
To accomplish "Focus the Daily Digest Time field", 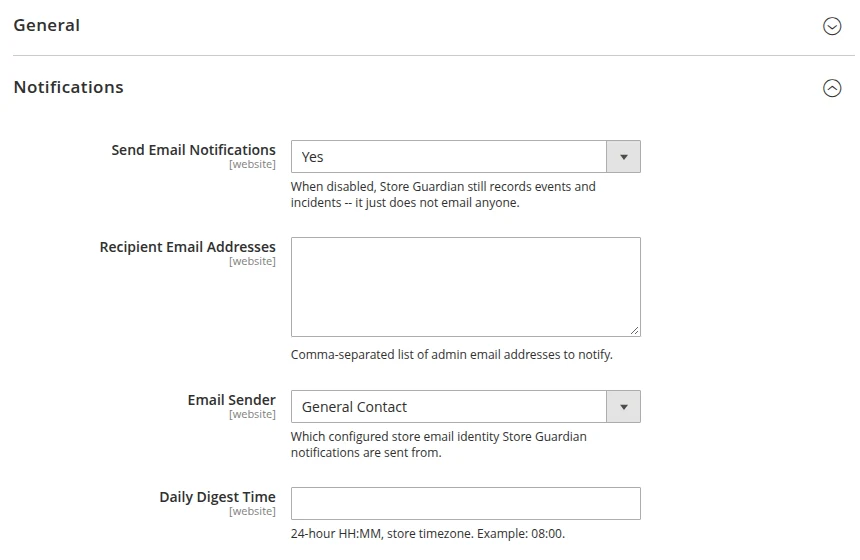I will (465, 504).
